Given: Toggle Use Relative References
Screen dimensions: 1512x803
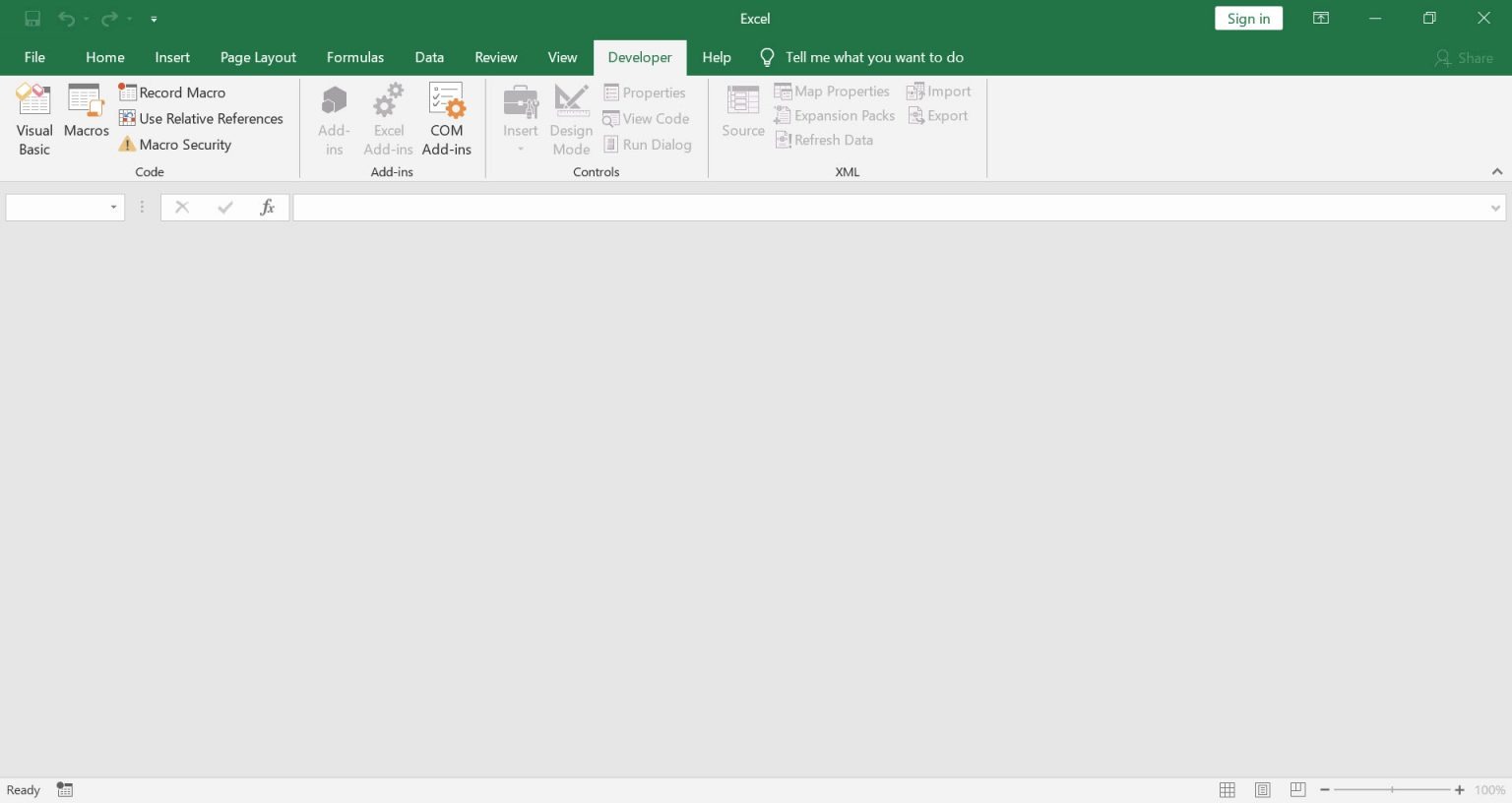Looking at the screenshot, I should pos(201,118).
